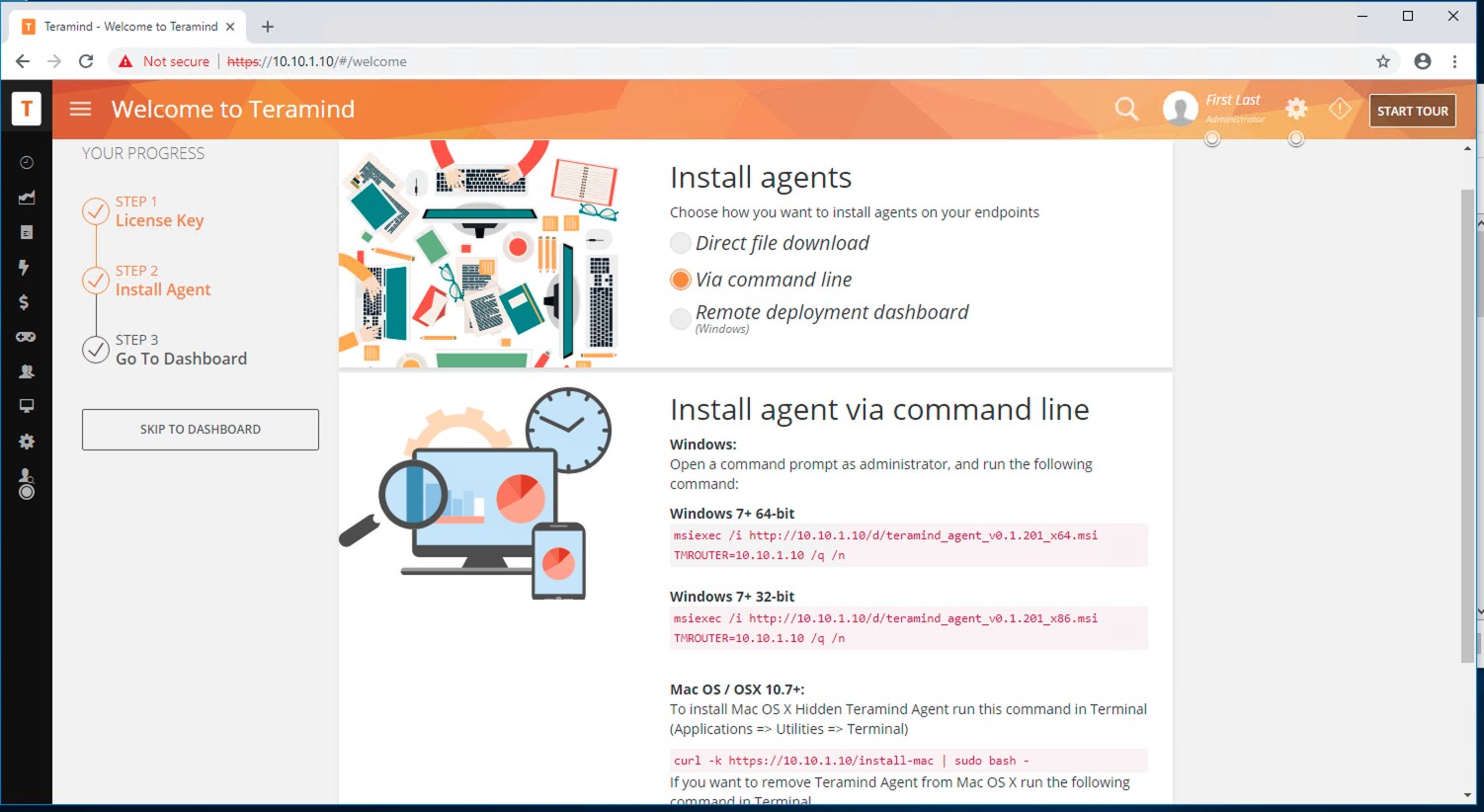This screenshot has width=1484, height=812.
Task: Open the lightning bolt icon in sidebar
Action: (25, 268)
